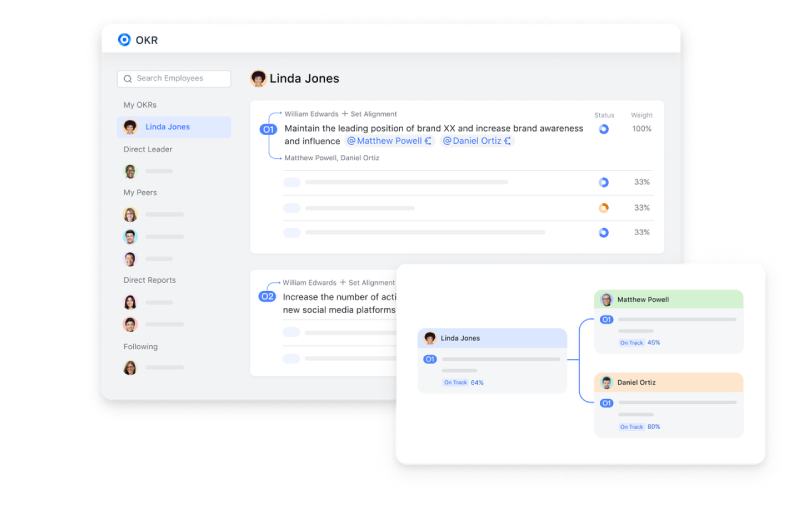Select the first peer avatar under My Peers
800x514 pixels.
[x=130, y=214]
